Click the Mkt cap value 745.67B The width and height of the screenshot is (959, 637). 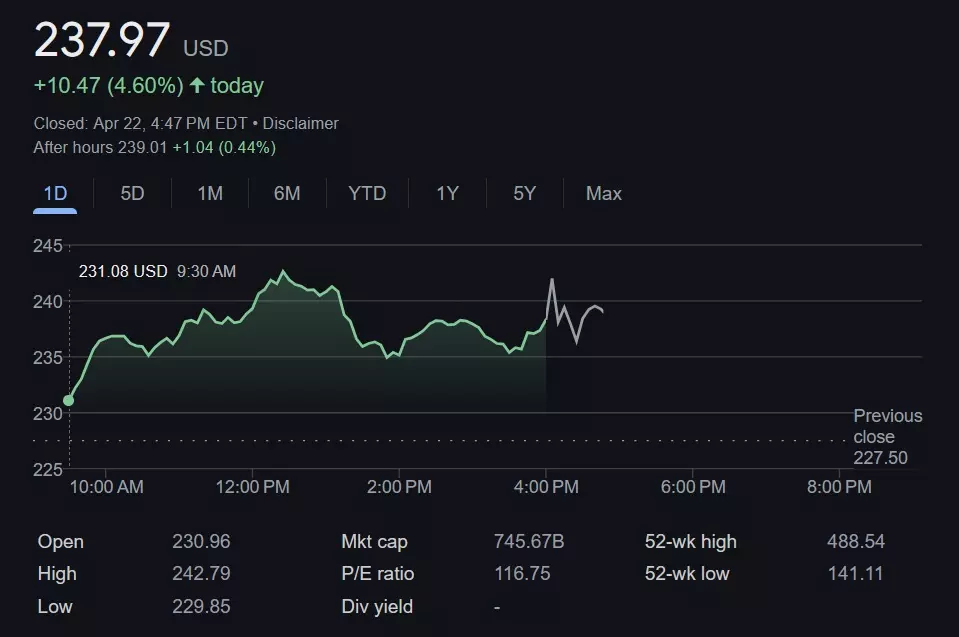pyautogui.click(x=529, y=542)
